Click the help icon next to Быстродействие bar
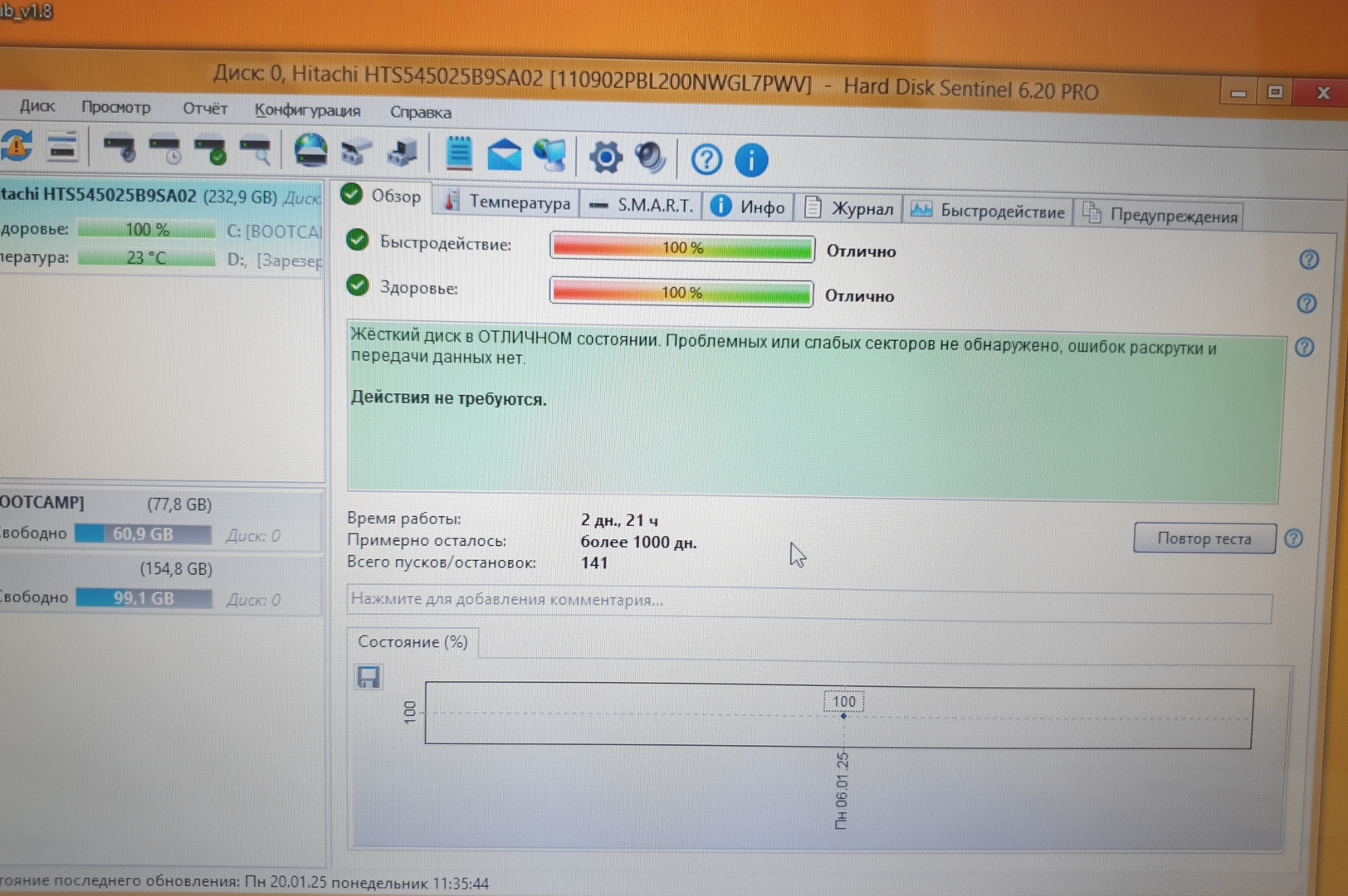 pyautogui.click(x=1309, y=260)
